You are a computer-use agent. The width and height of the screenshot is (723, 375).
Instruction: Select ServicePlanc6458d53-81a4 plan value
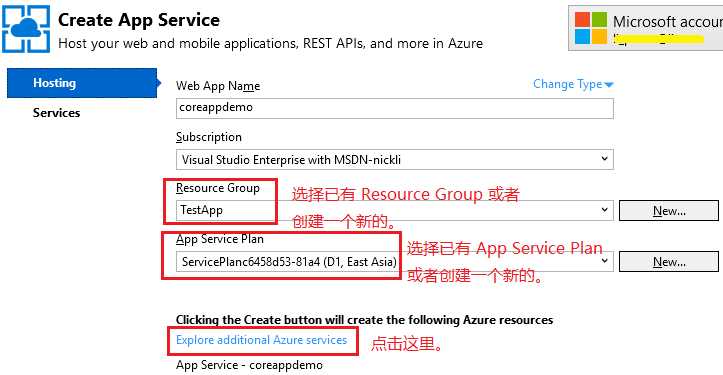click(x=289, y=262)
